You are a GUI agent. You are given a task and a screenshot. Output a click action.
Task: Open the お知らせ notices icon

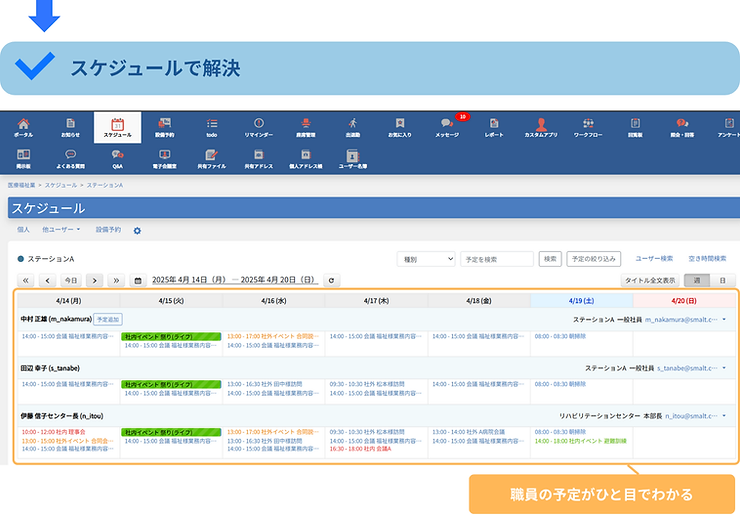tap(70, 126)
